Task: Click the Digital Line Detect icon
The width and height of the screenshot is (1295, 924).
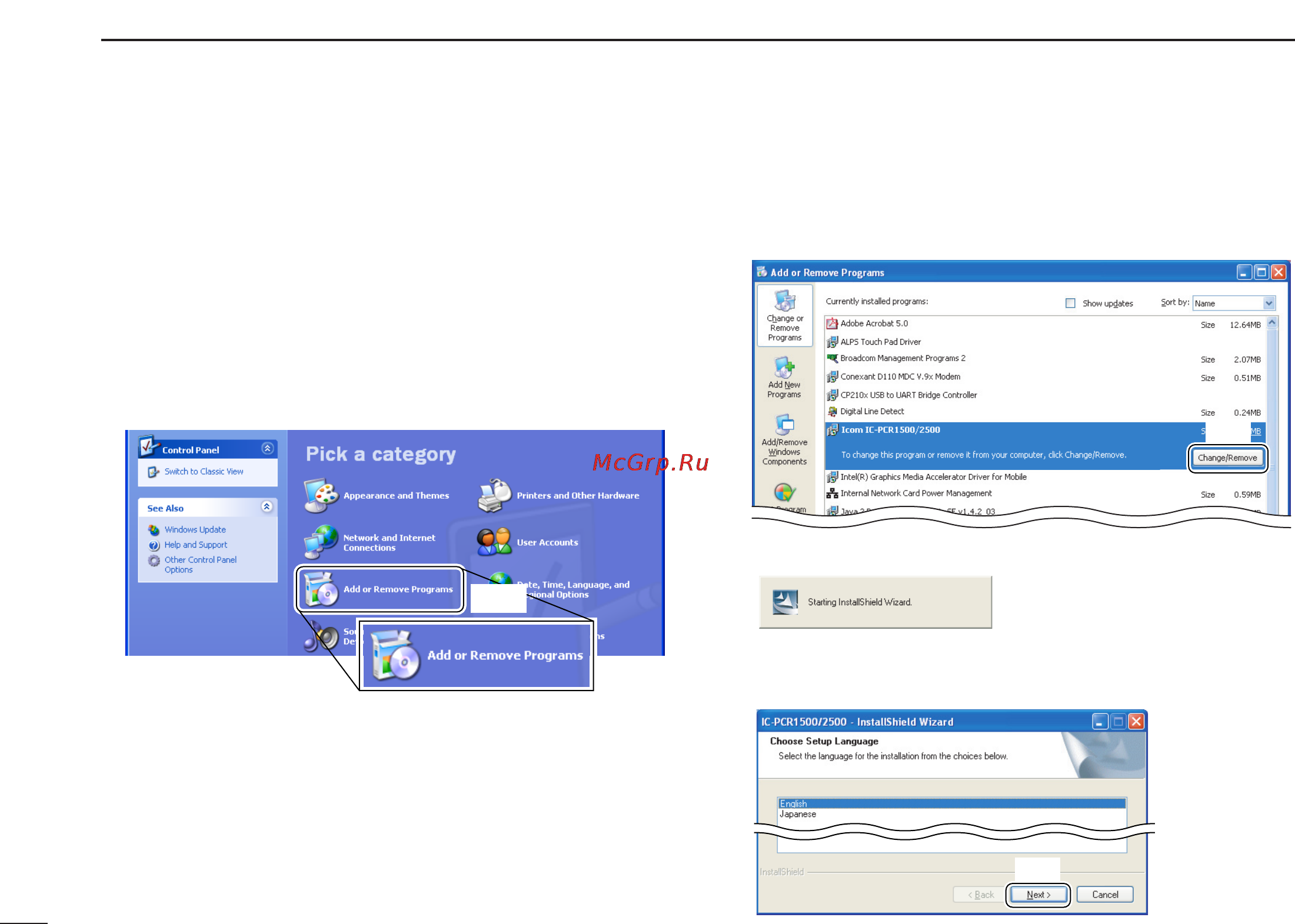Action: click(x=832, y=411)
